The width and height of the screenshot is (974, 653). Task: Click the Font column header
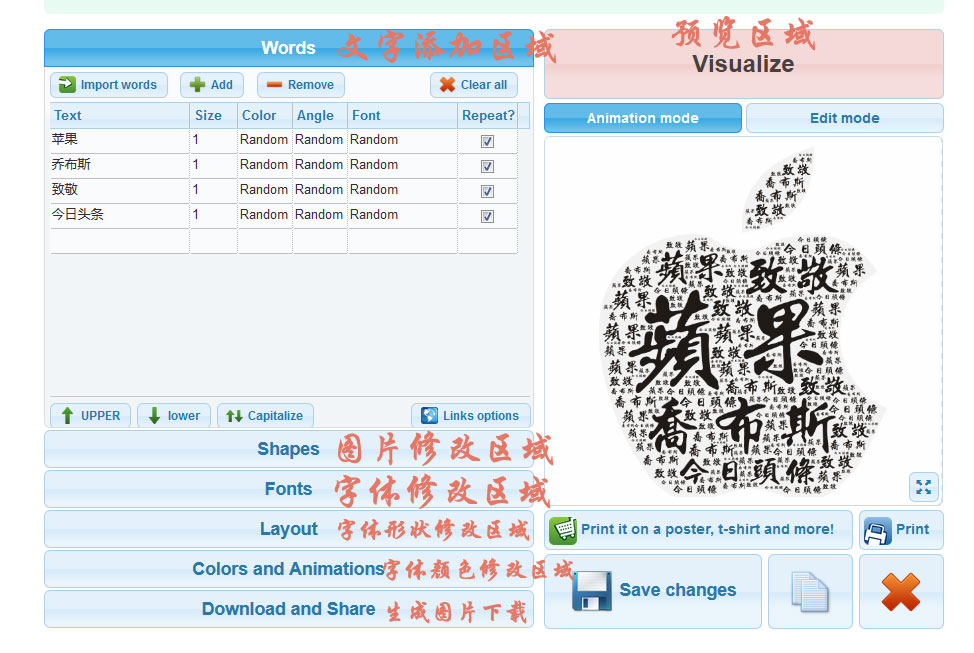tap(403, 116)
